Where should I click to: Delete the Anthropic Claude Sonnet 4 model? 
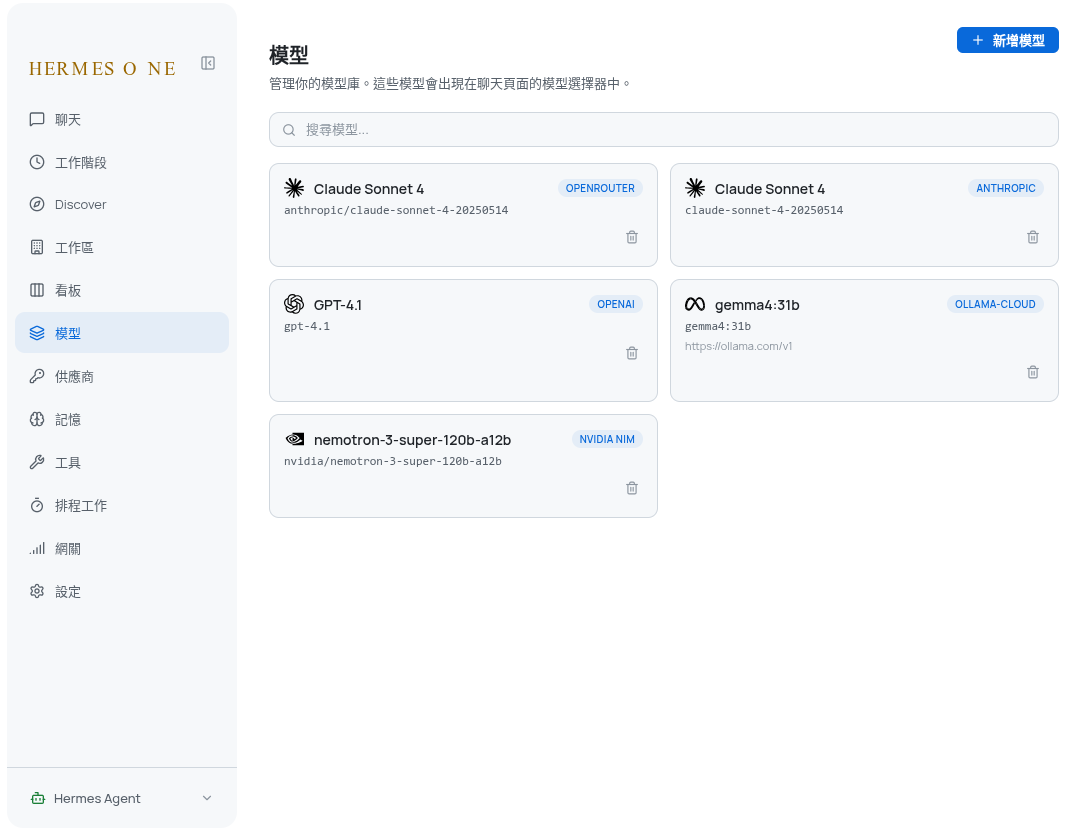[x=1033, y=237]
